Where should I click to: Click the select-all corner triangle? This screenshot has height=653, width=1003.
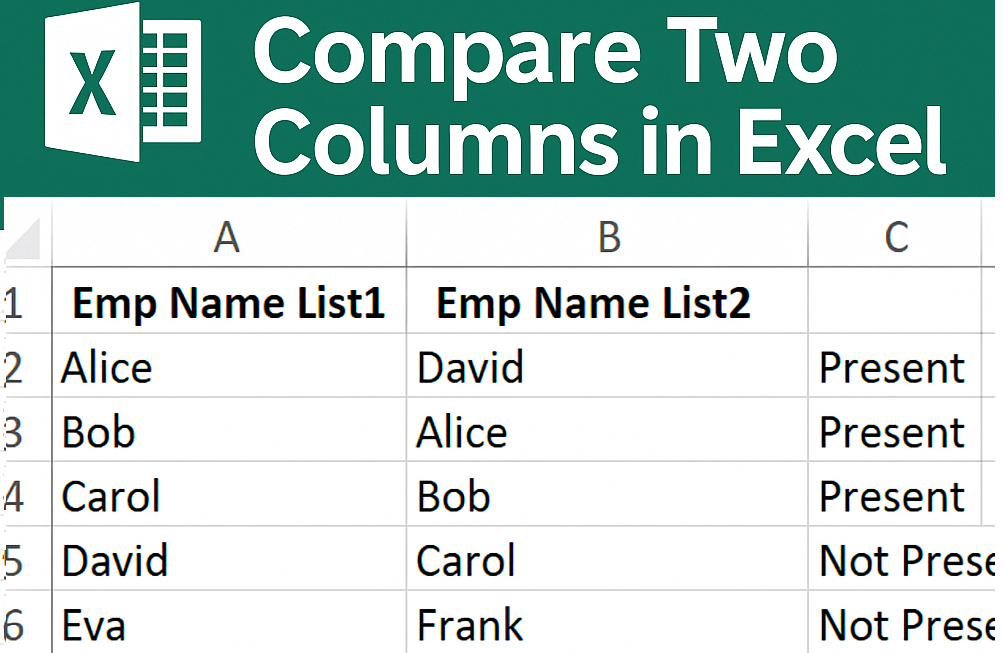[x=23, y=239]
